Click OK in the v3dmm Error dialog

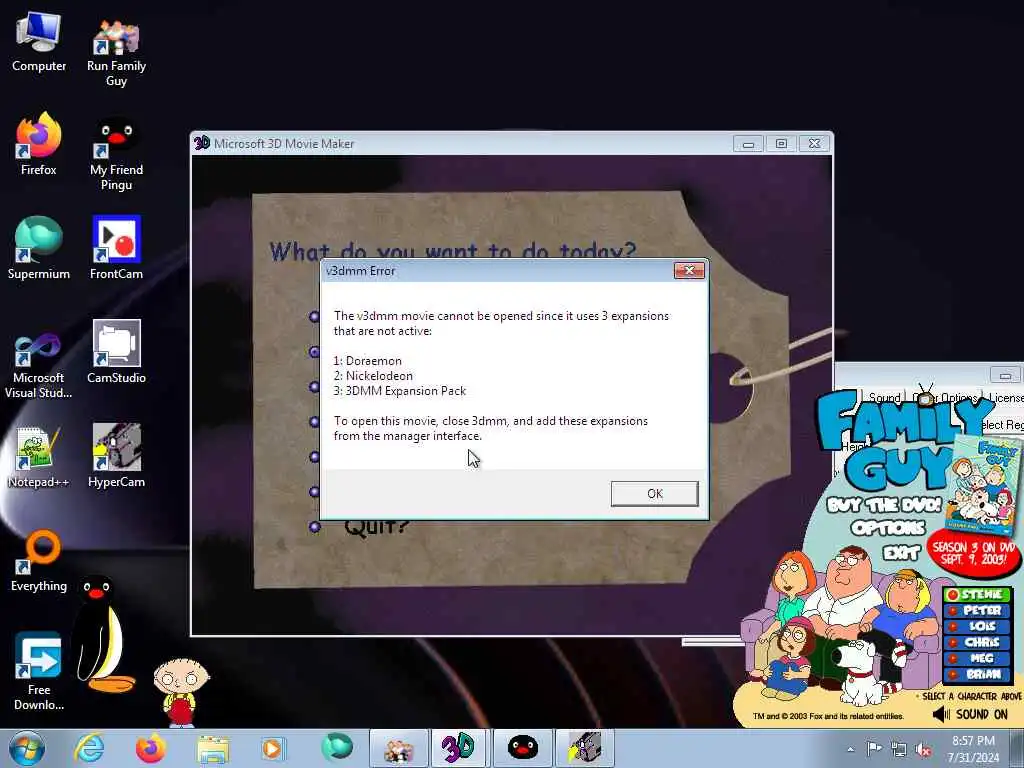point(654,494)
